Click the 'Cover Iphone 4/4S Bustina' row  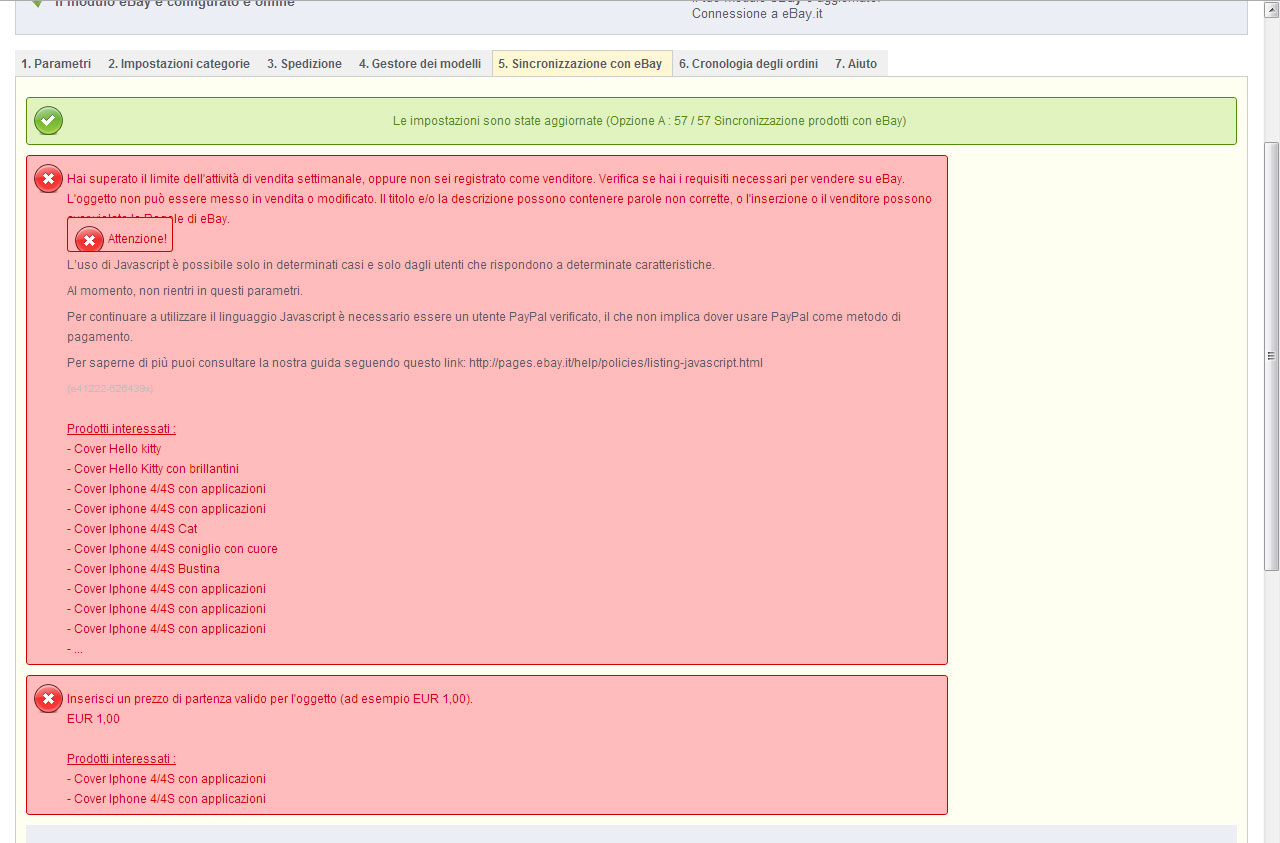tap(143, 569)
